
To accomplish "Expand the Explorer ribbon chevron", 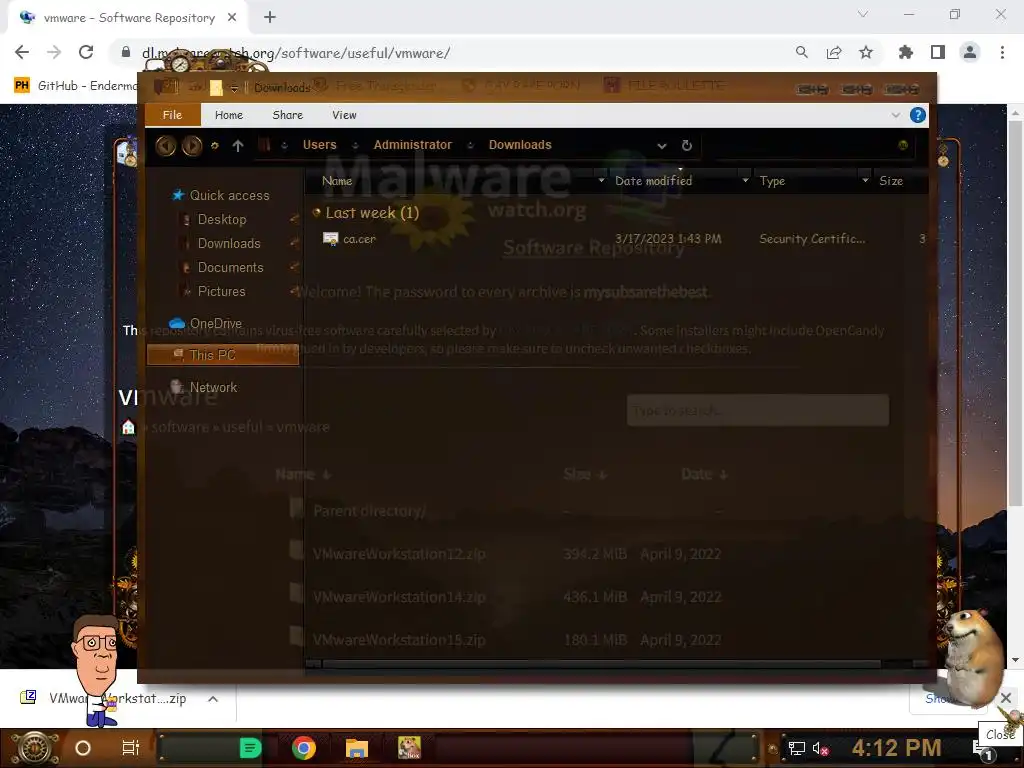I will (x=895, y=115).
